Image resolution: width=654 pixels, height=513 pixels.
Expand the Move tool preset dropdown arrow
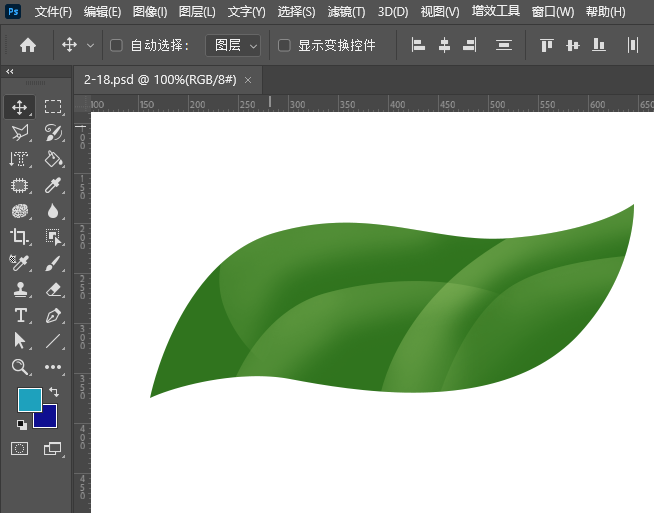91,45
